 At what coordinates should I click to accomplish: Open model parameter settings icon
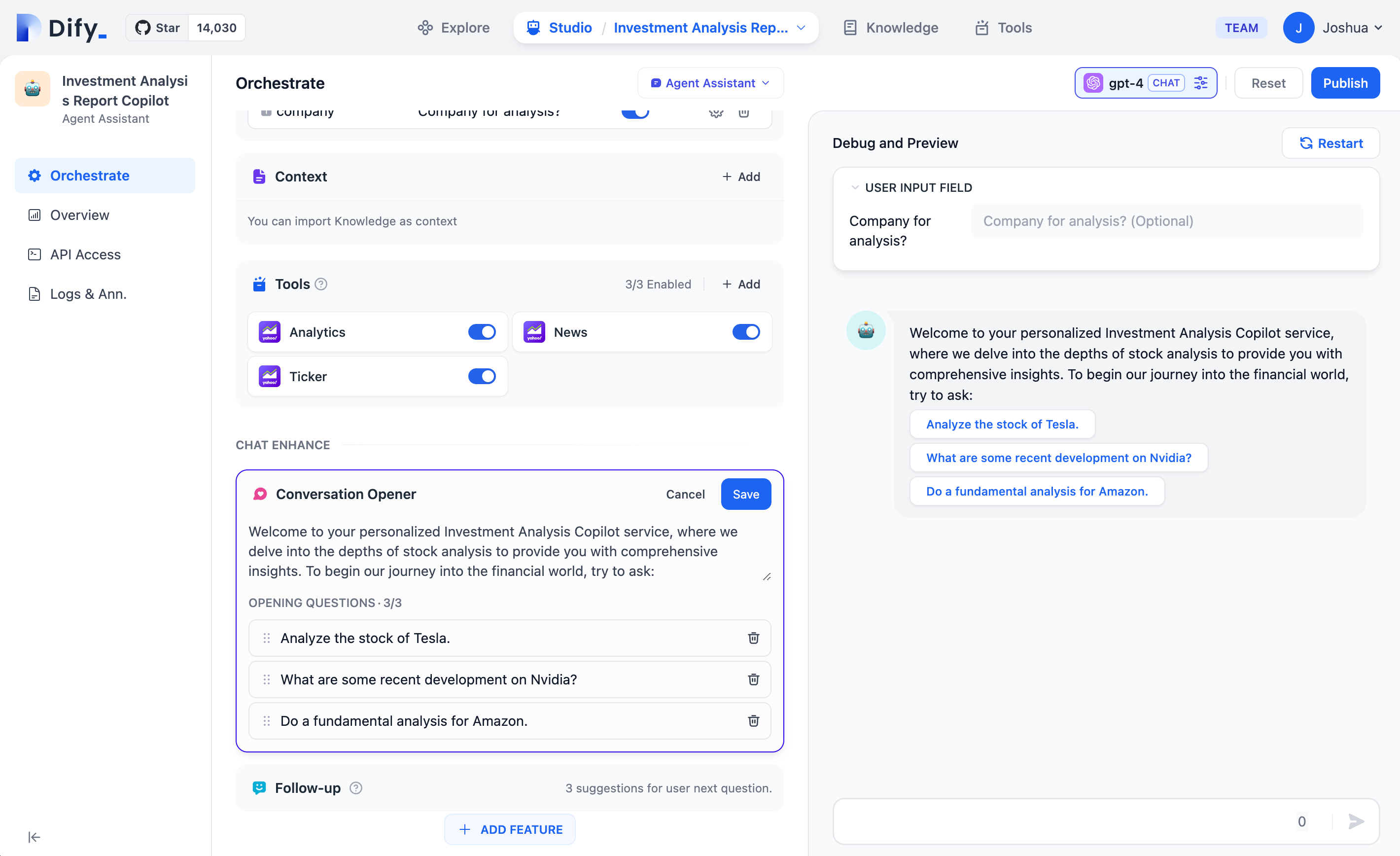click(x=1200, y=83)
